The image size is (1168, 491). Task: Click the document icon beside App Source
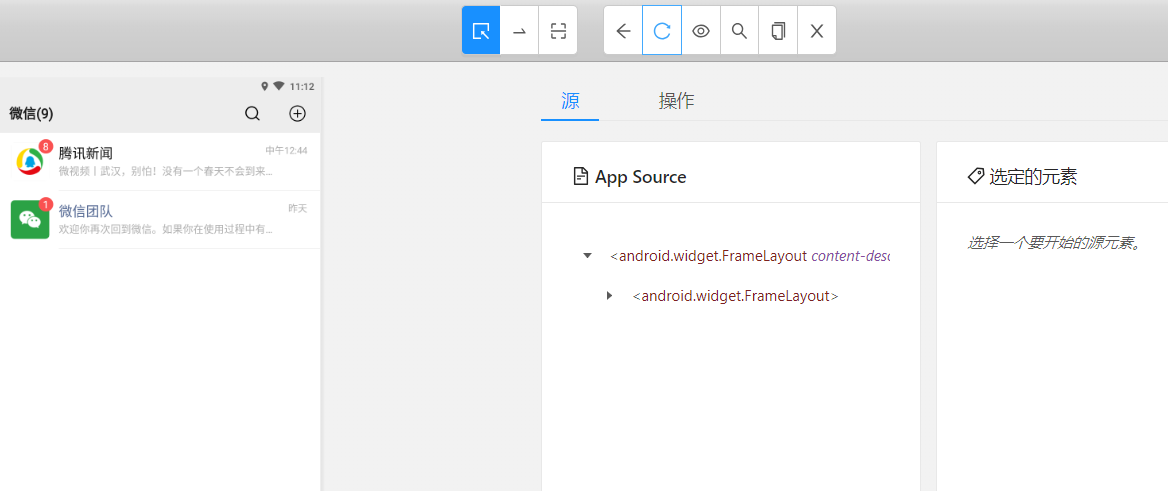(x=580, y=177)
